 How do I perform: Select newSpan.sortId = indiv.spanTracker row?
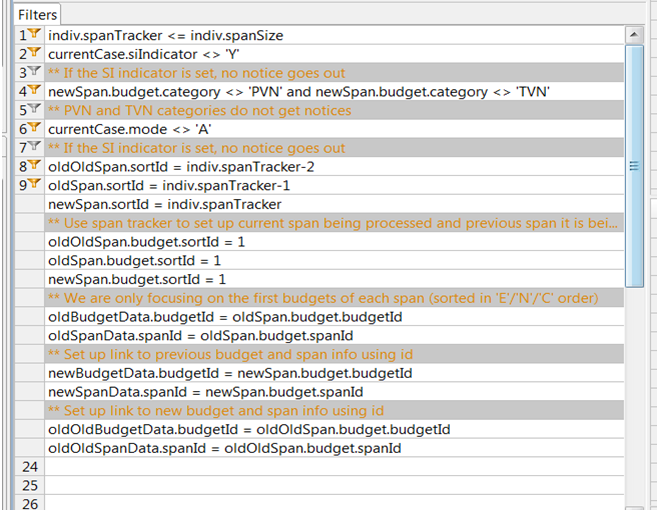click(334, 204)
